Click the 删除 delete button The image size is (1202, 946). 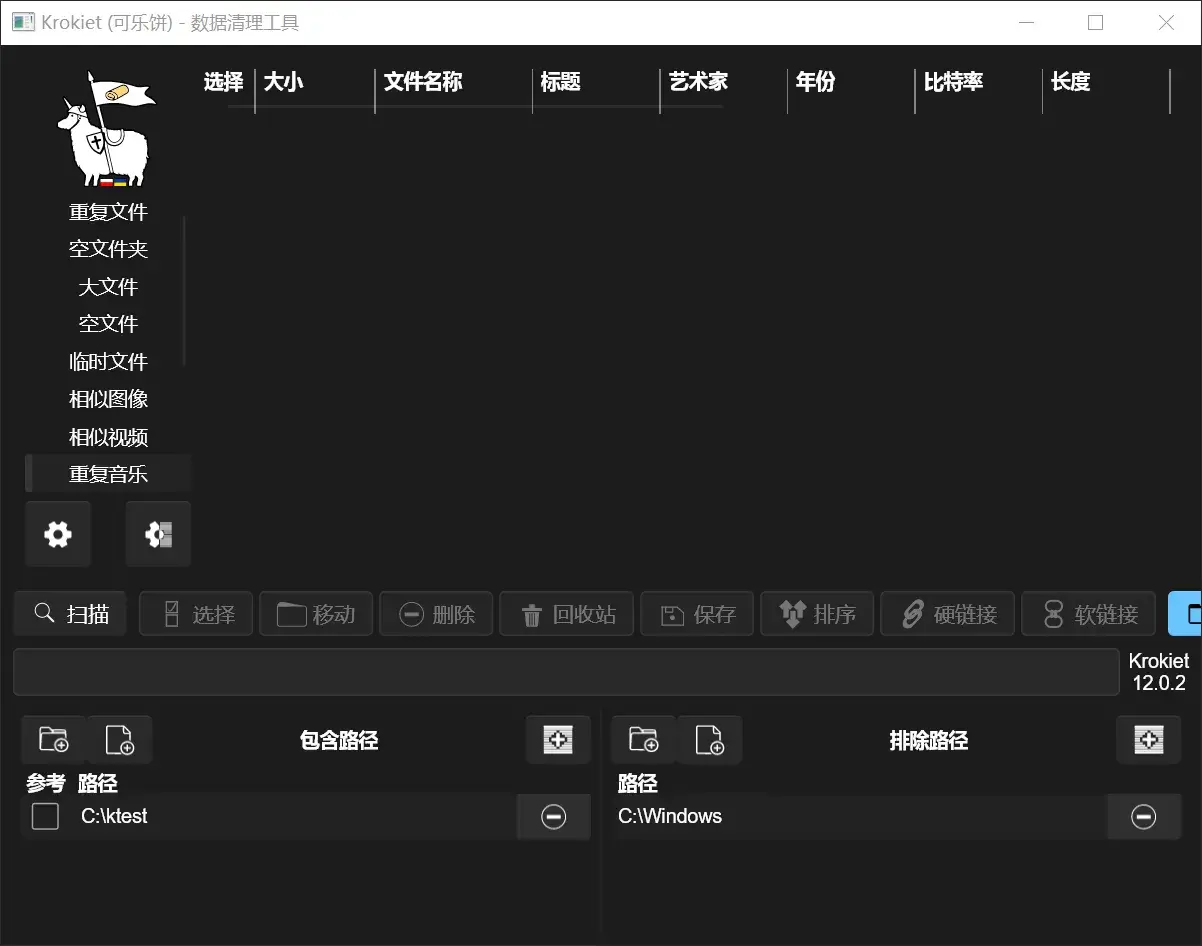[436, 613]
